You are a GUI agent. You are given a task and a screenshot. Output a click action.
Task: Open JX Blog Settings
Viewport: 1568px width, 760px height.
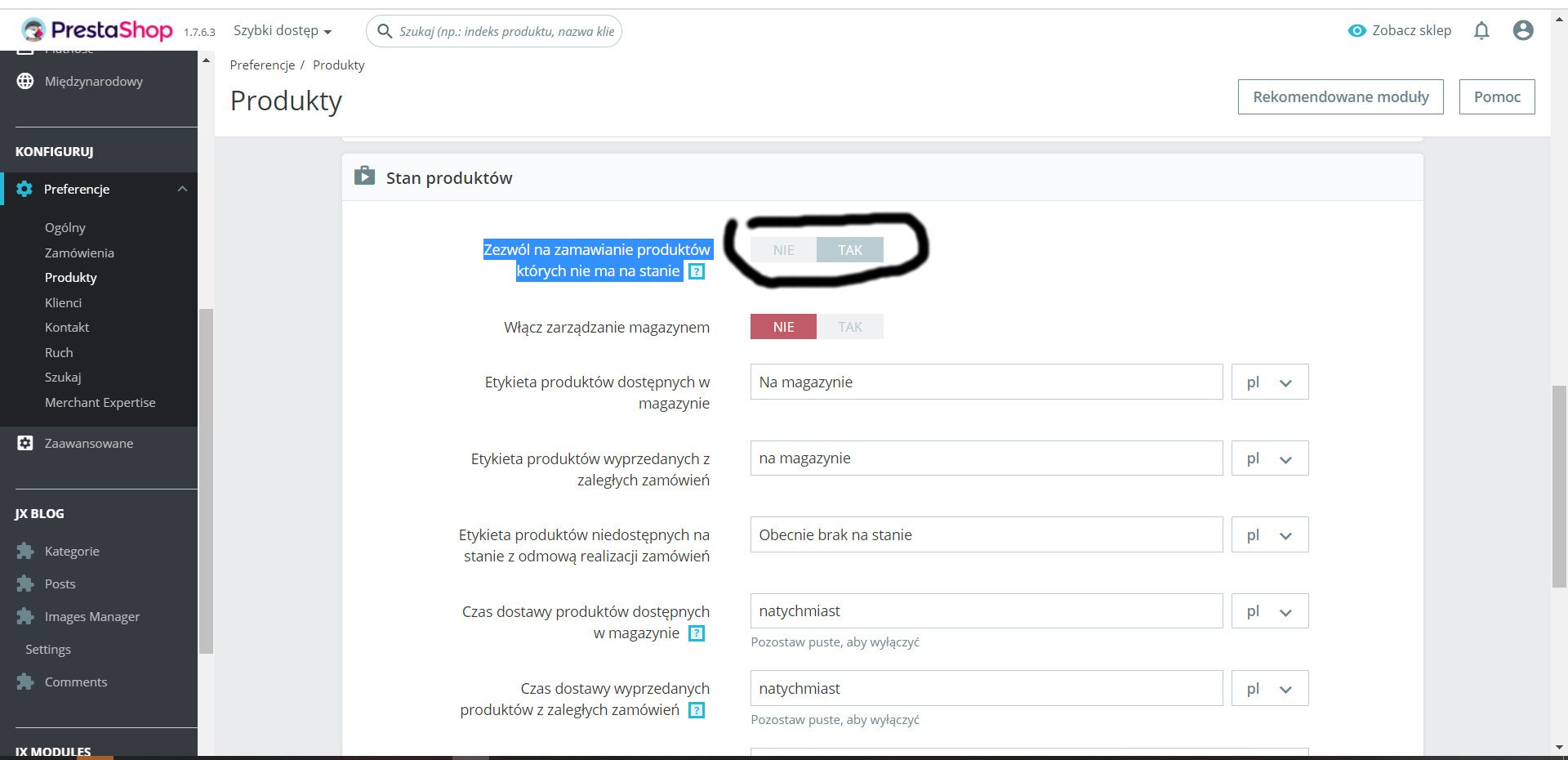pos(48,649)
